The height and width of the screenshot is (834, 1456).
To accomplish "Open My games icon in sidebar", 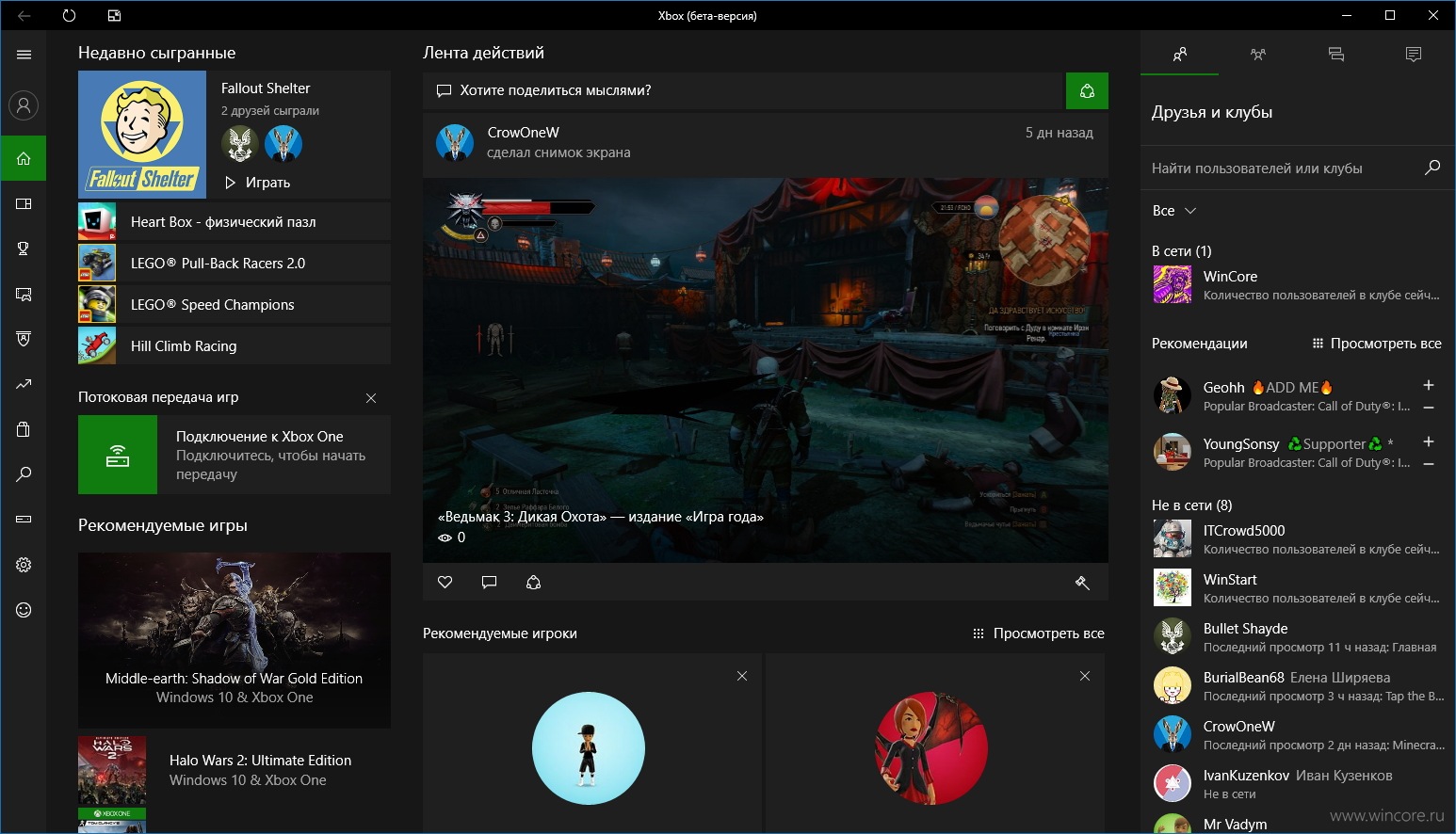I will (24, 203).
